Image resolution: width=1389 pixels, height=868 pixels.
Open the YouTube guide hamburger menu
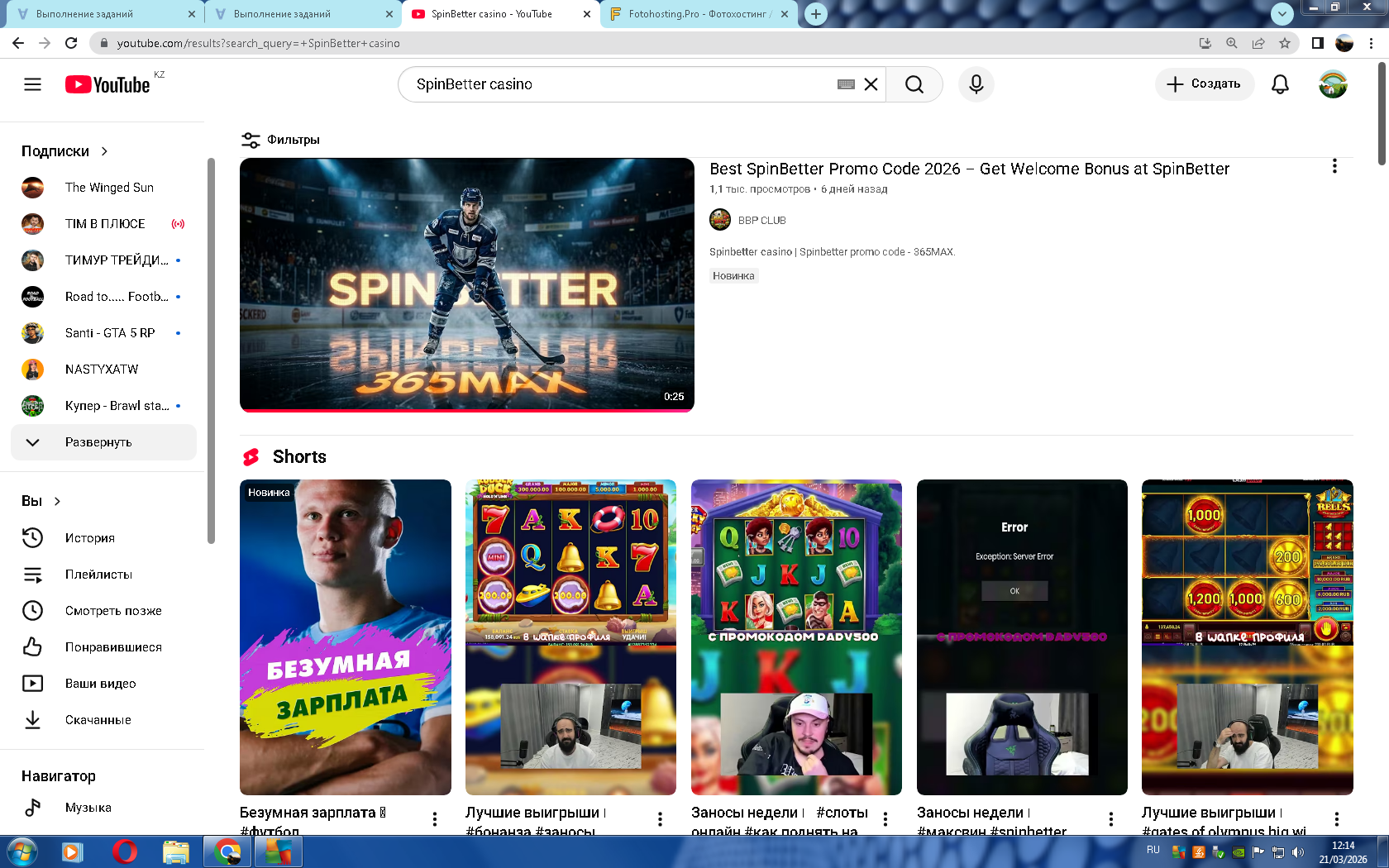click(x=32, y=84)
